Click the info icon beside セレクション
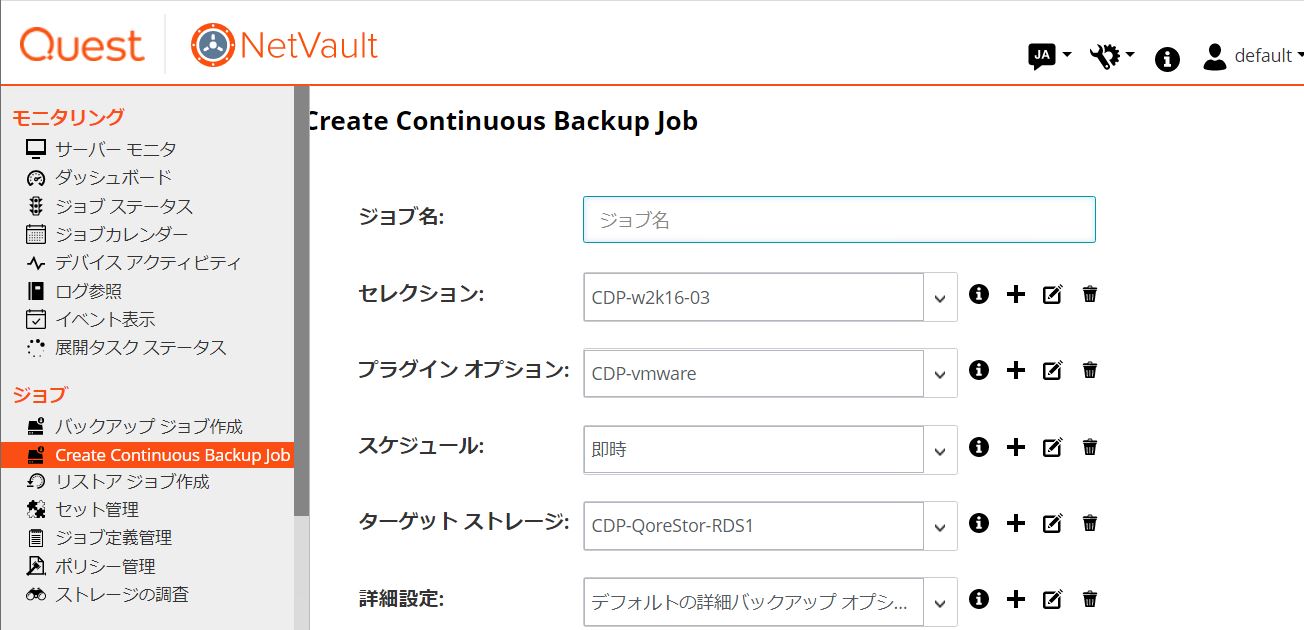The height and width of the screenshot is (630, 1304). [x=979, y=294]
